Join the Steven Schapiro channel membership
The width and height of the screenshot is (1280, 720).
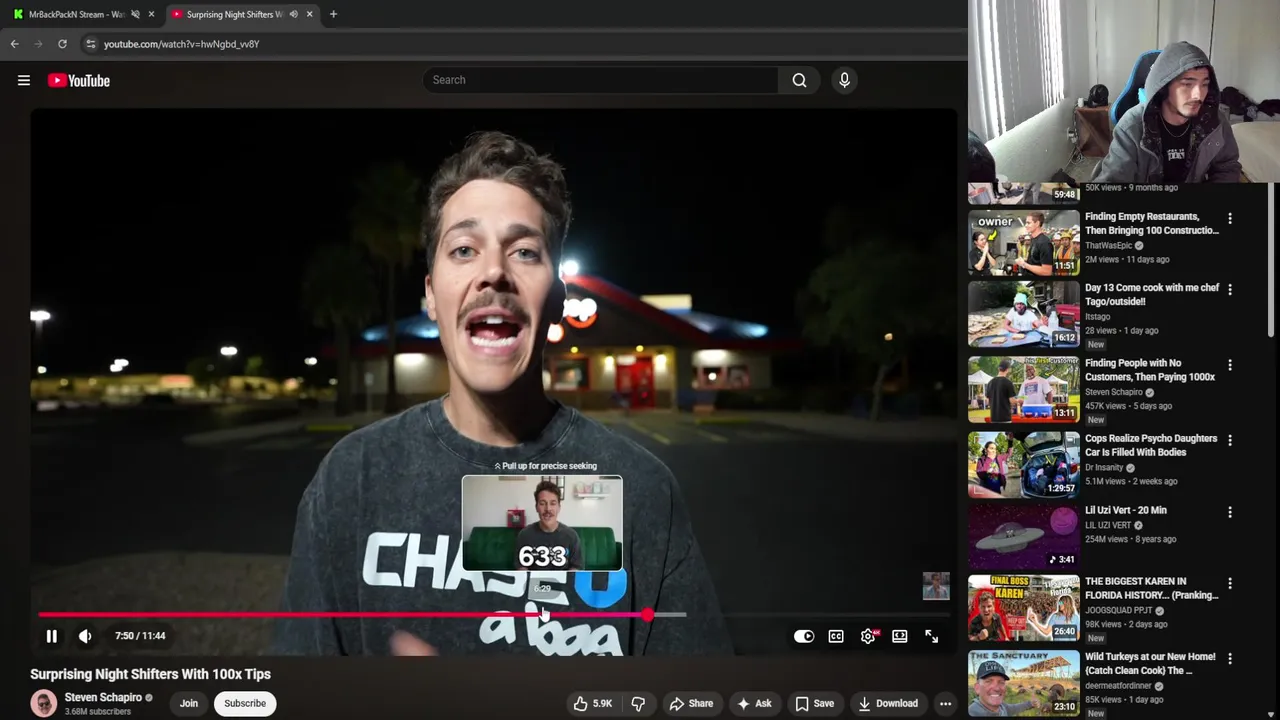point(189,703)
